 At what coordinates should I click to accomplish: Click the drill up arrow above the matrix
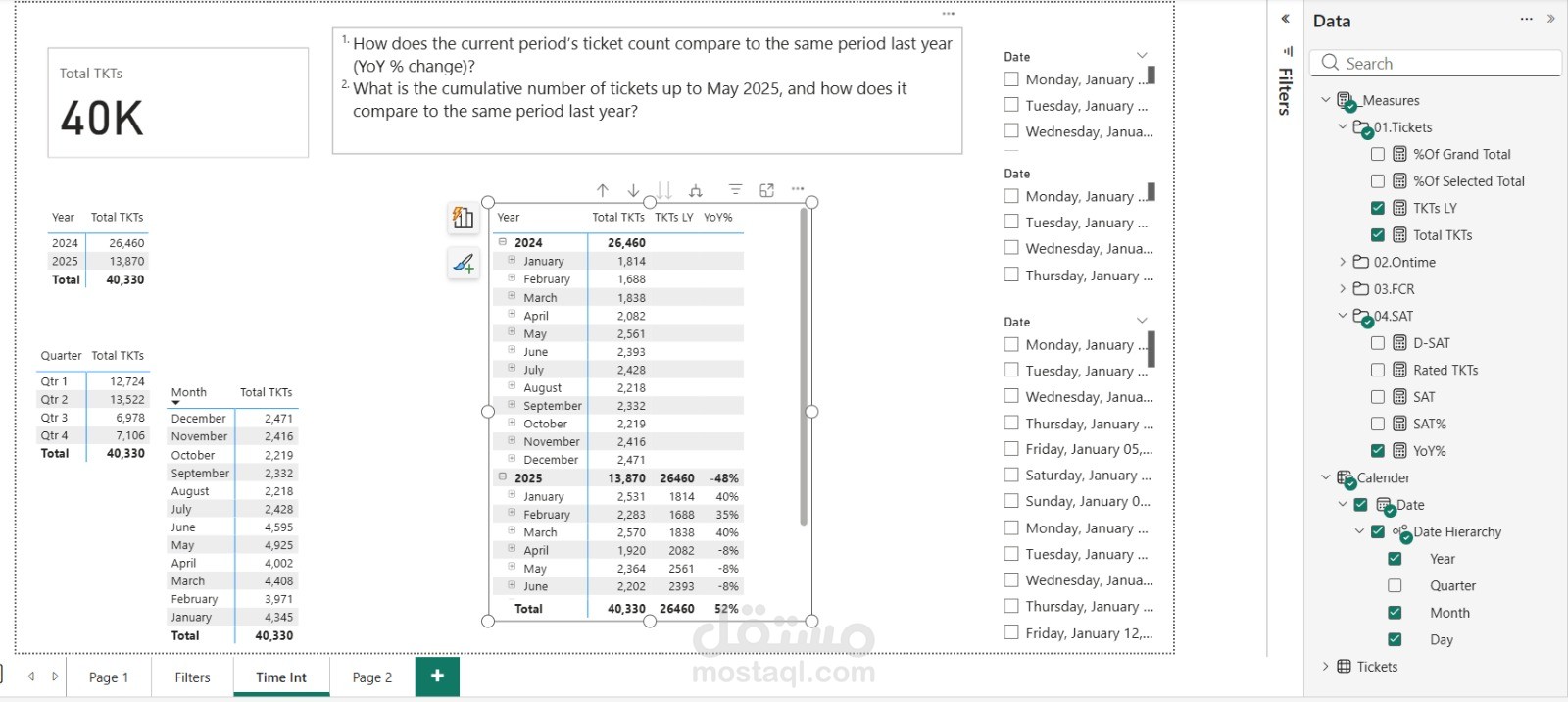(603, 190)
